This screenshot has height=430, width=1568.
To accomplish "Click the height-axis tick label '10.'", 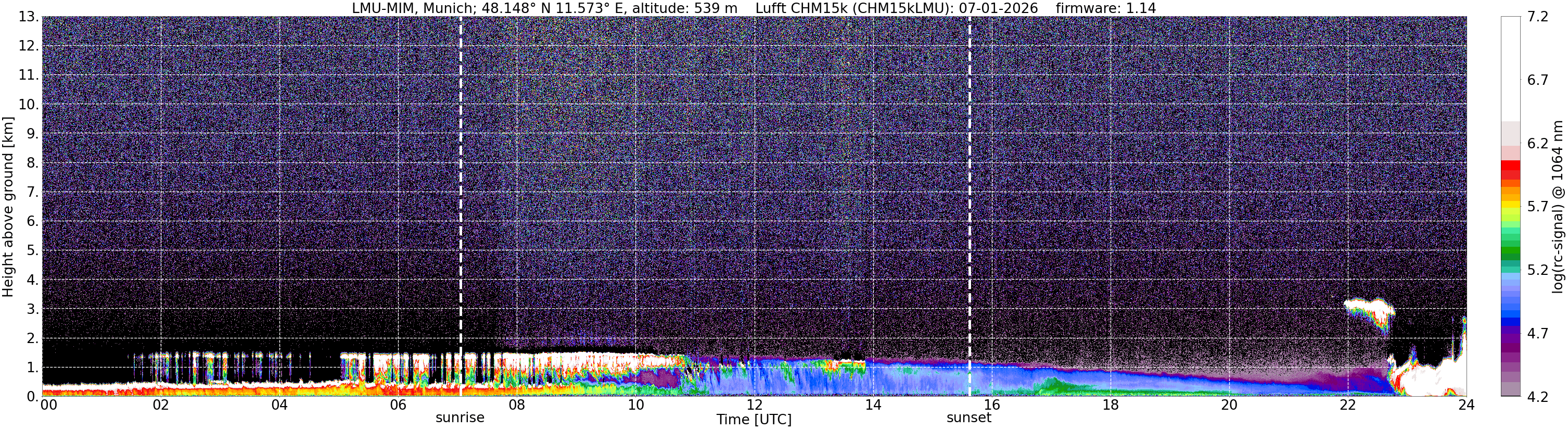I will click(x=29, y=104).
